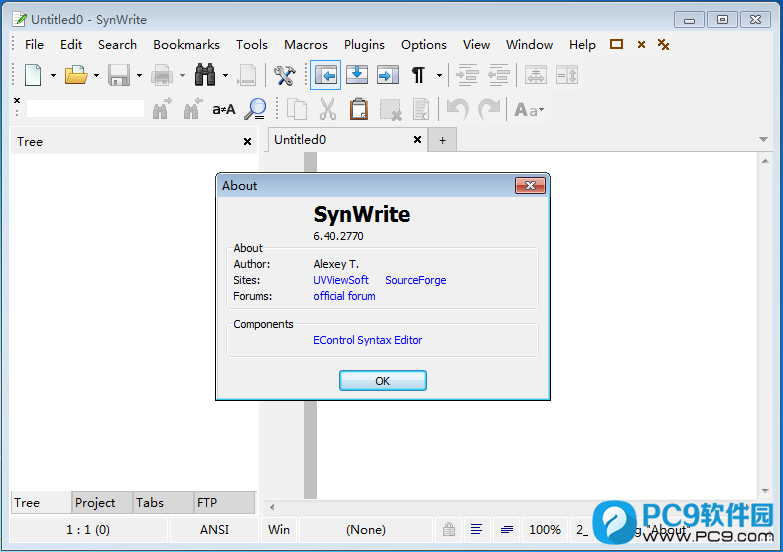Click the New file icon
Screen dimensions: 783x552
point(33,75)
